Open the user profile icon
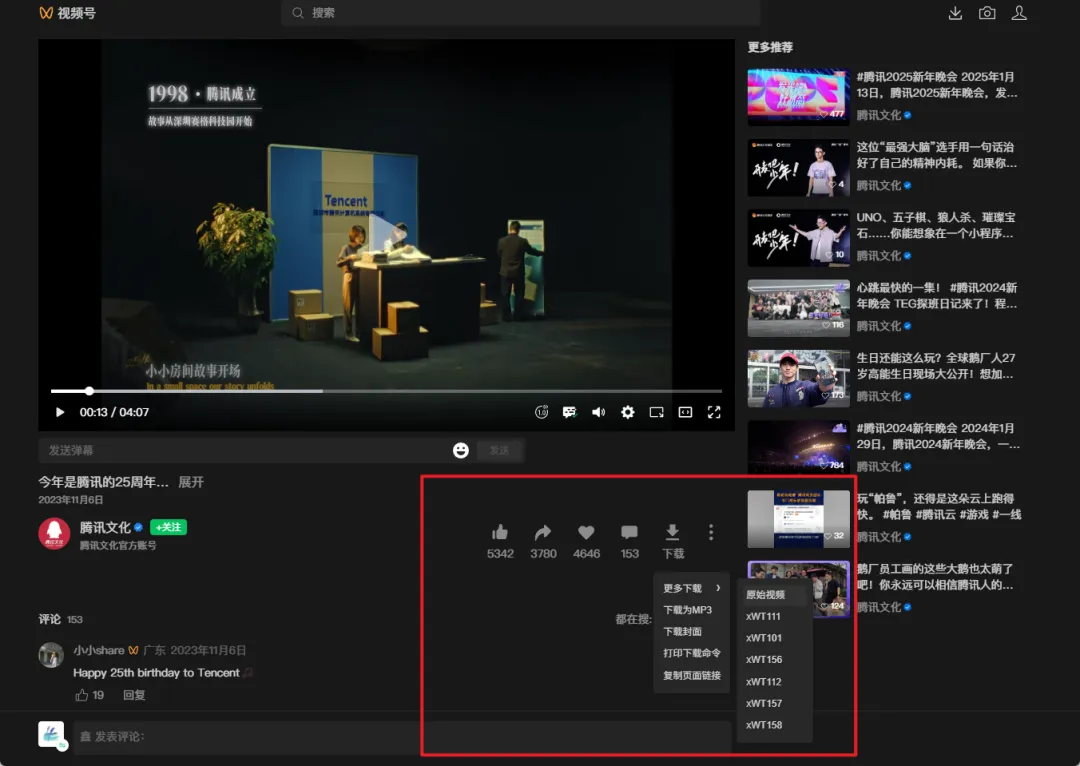 point(1019,12)
